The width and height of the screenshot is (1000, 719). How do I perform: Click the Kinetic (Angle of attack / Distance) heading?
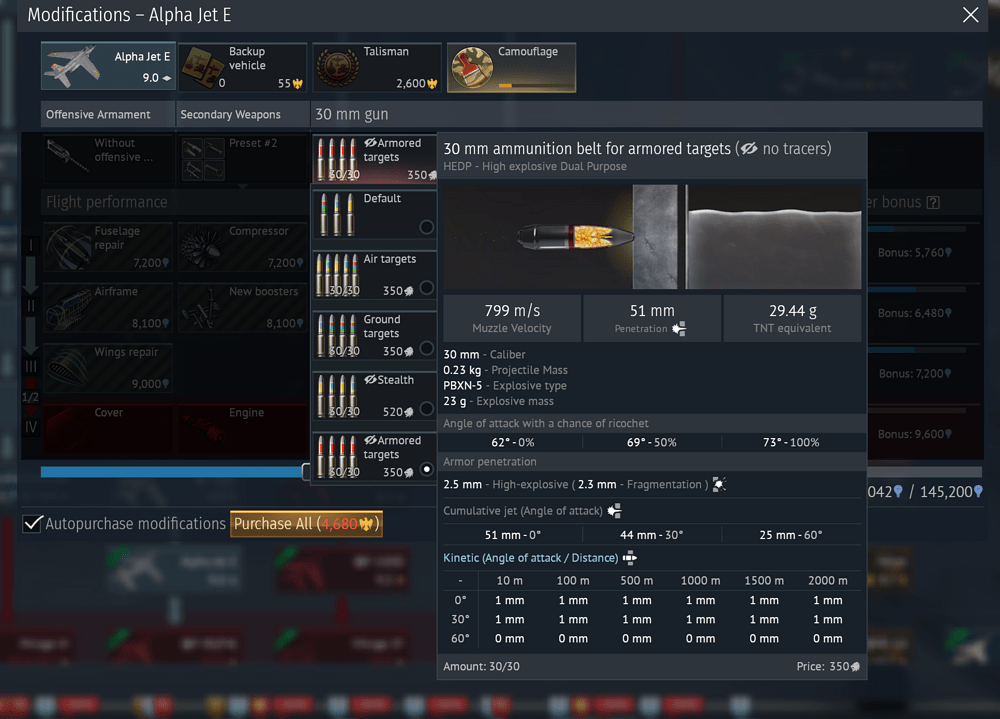(x=531, y=558)
